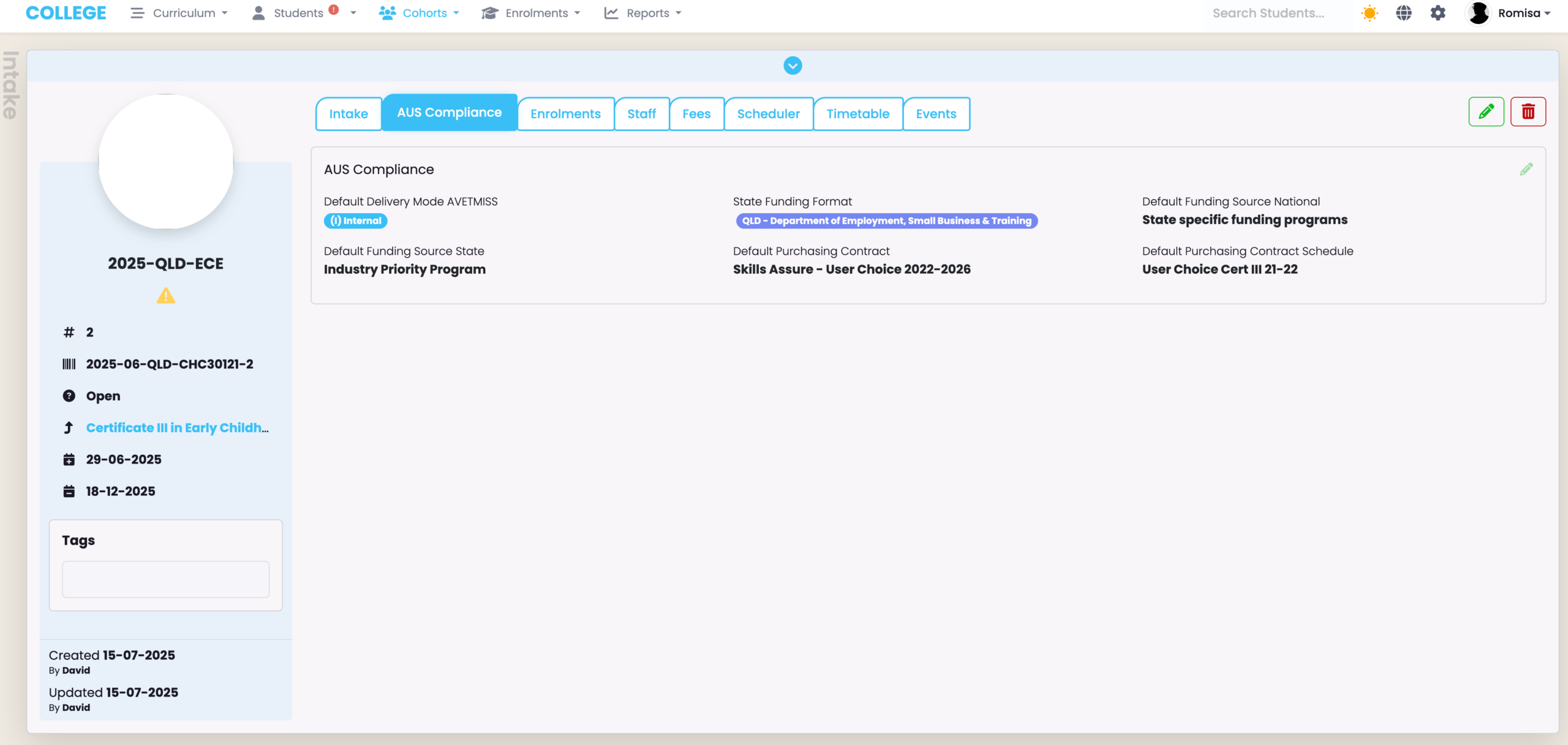The width and height of the screenshot is (1568, 745).
Task: Click the small pencil in AUS Compliance panel
Action: (1526, 170)
